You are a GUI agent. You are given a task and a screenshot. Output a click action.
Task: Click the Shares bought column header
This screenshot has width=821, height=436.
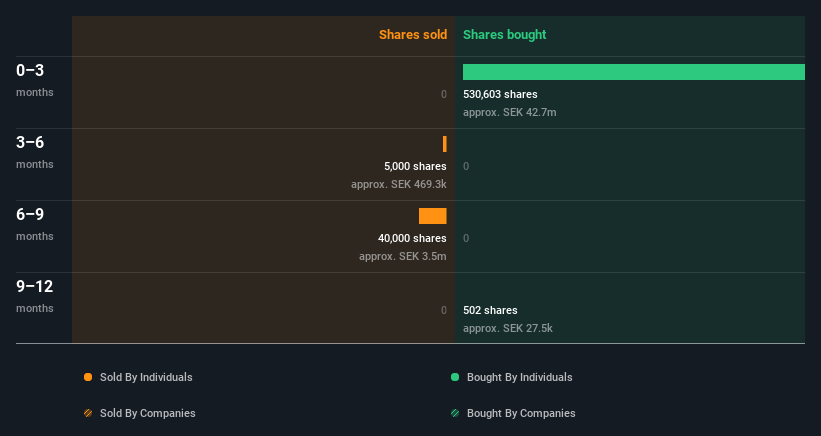(504, 35)
